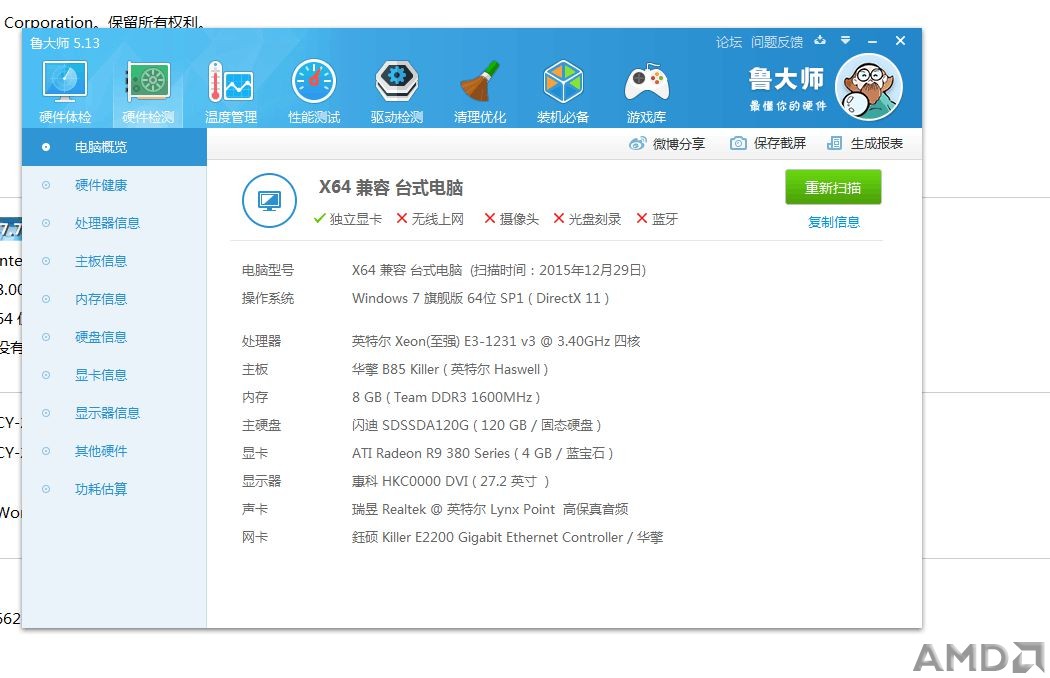Select 显卡信息 in the sidebar

(115, 375)
